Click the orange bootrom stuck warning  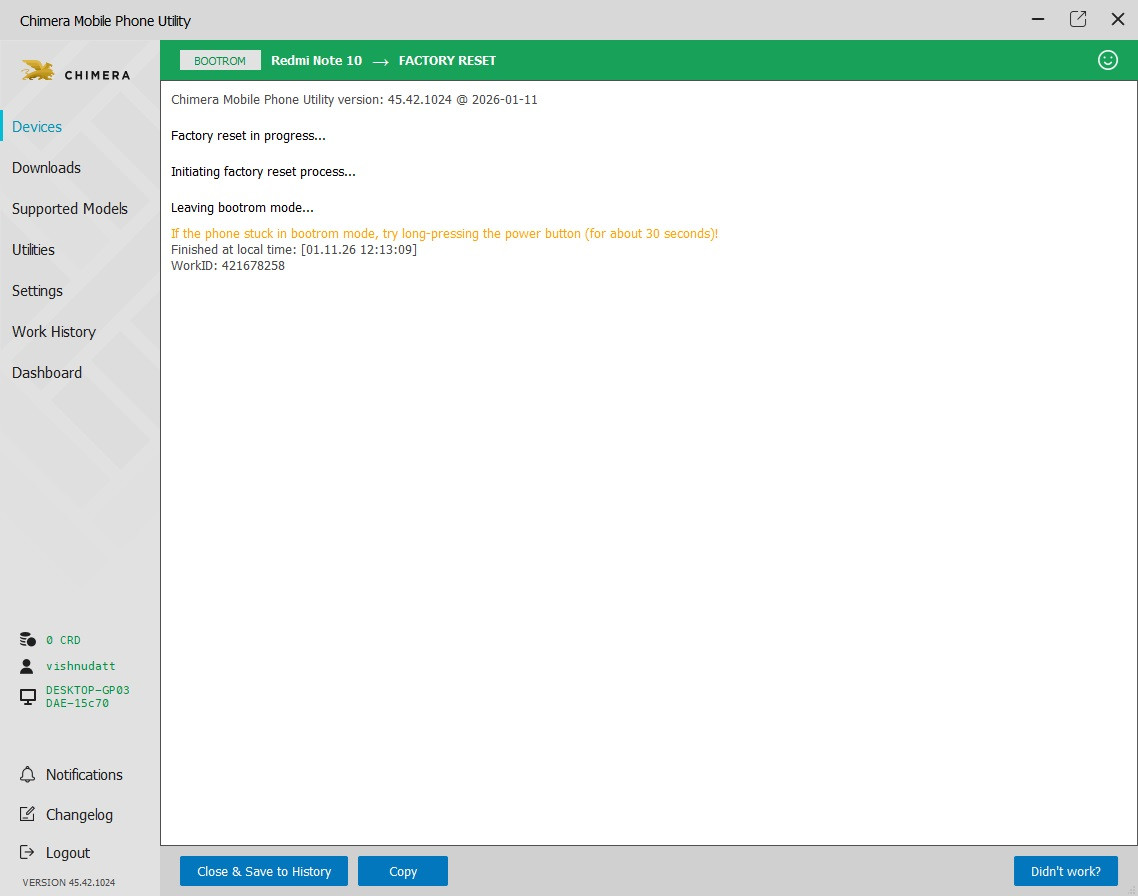click(444, 234)
